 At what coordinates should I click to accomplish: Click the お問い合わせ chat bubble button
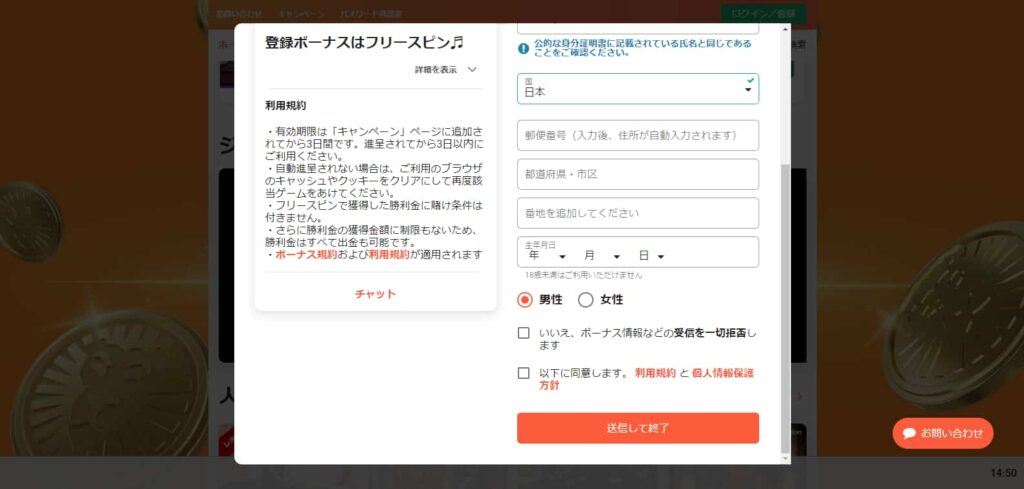(942, 434)
